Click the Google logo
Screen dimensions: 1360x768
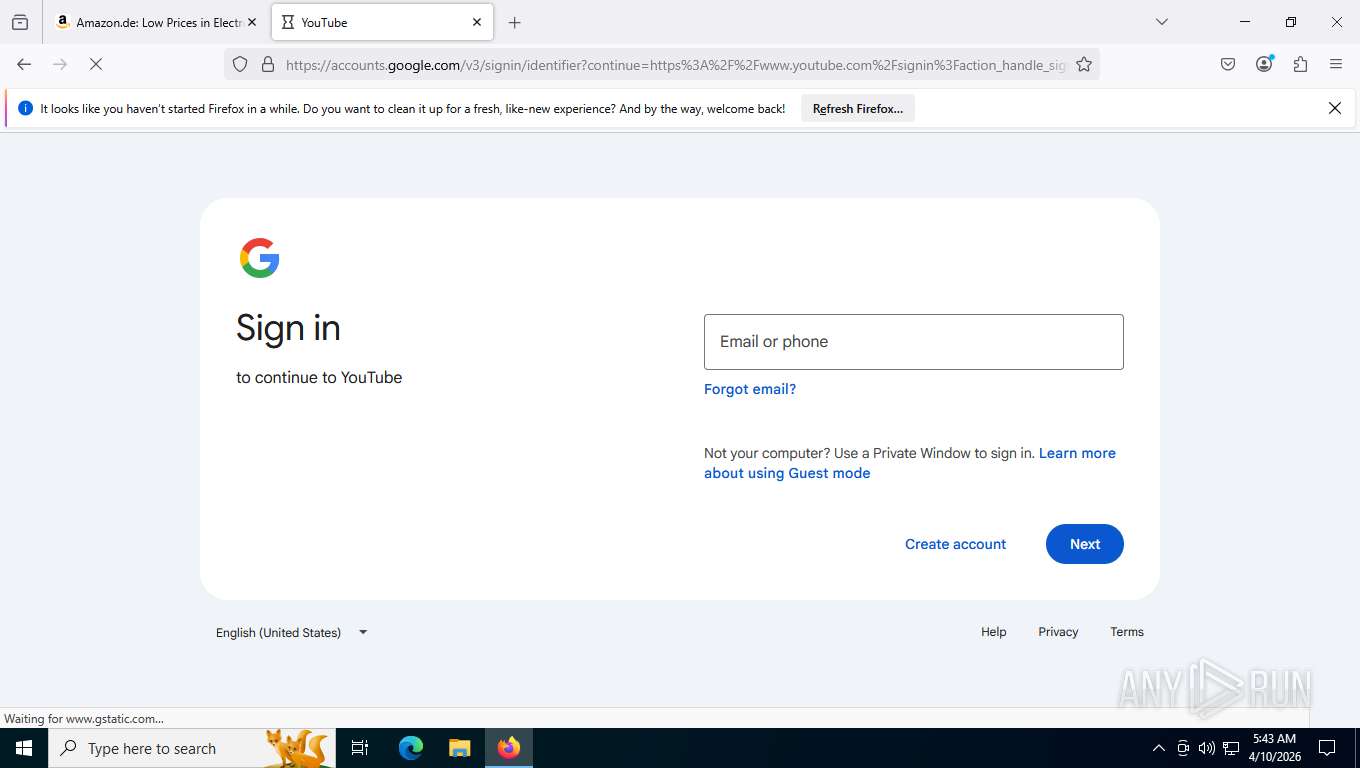click(259, 258)
